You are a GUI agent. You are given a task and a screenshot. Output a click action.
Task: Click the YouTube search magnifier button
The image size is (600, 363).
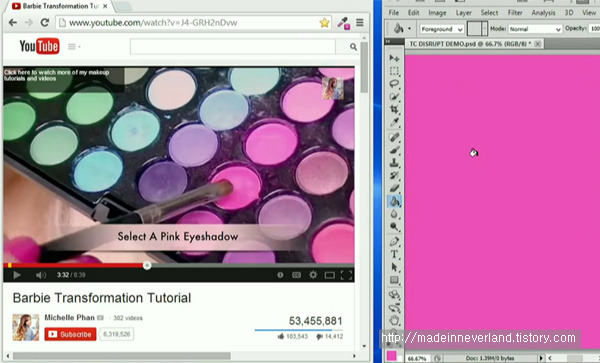353,47
